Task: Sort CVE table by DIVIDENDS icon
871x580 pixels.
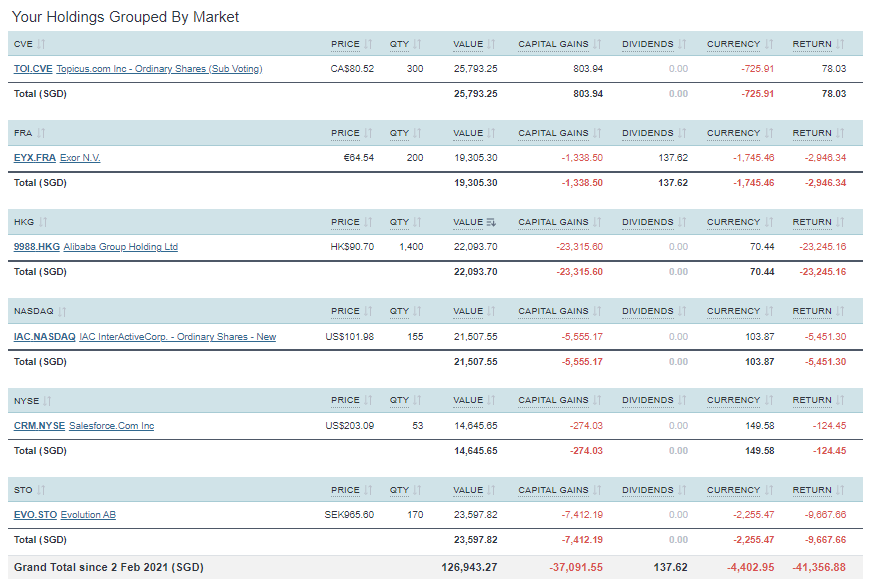Action: point(682,44)
